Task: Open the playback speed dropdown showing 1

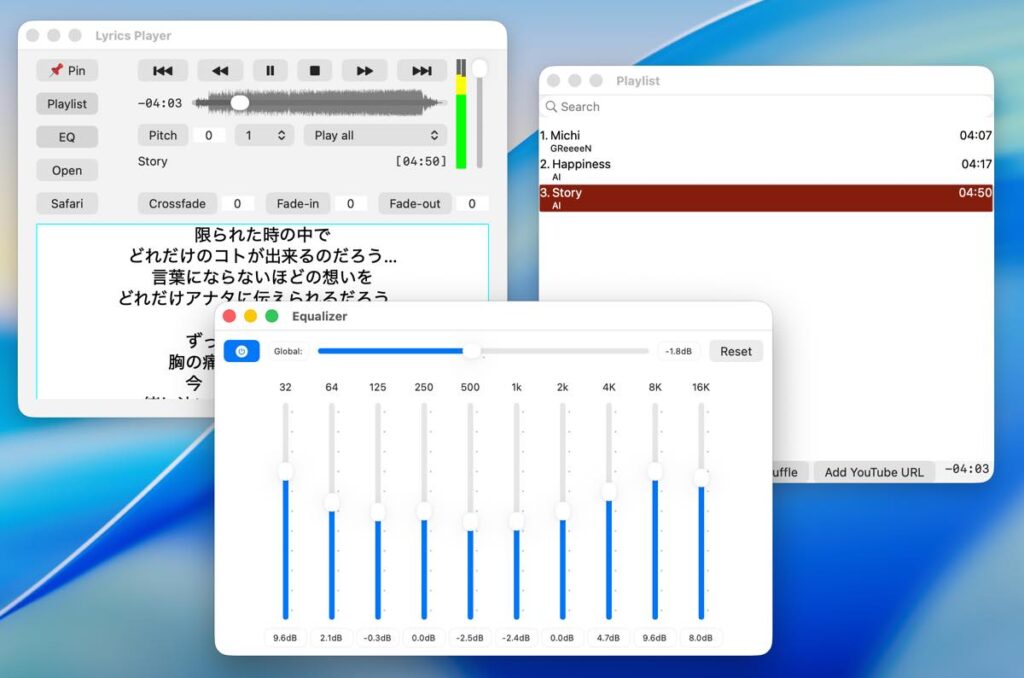Action: point(264,135)
